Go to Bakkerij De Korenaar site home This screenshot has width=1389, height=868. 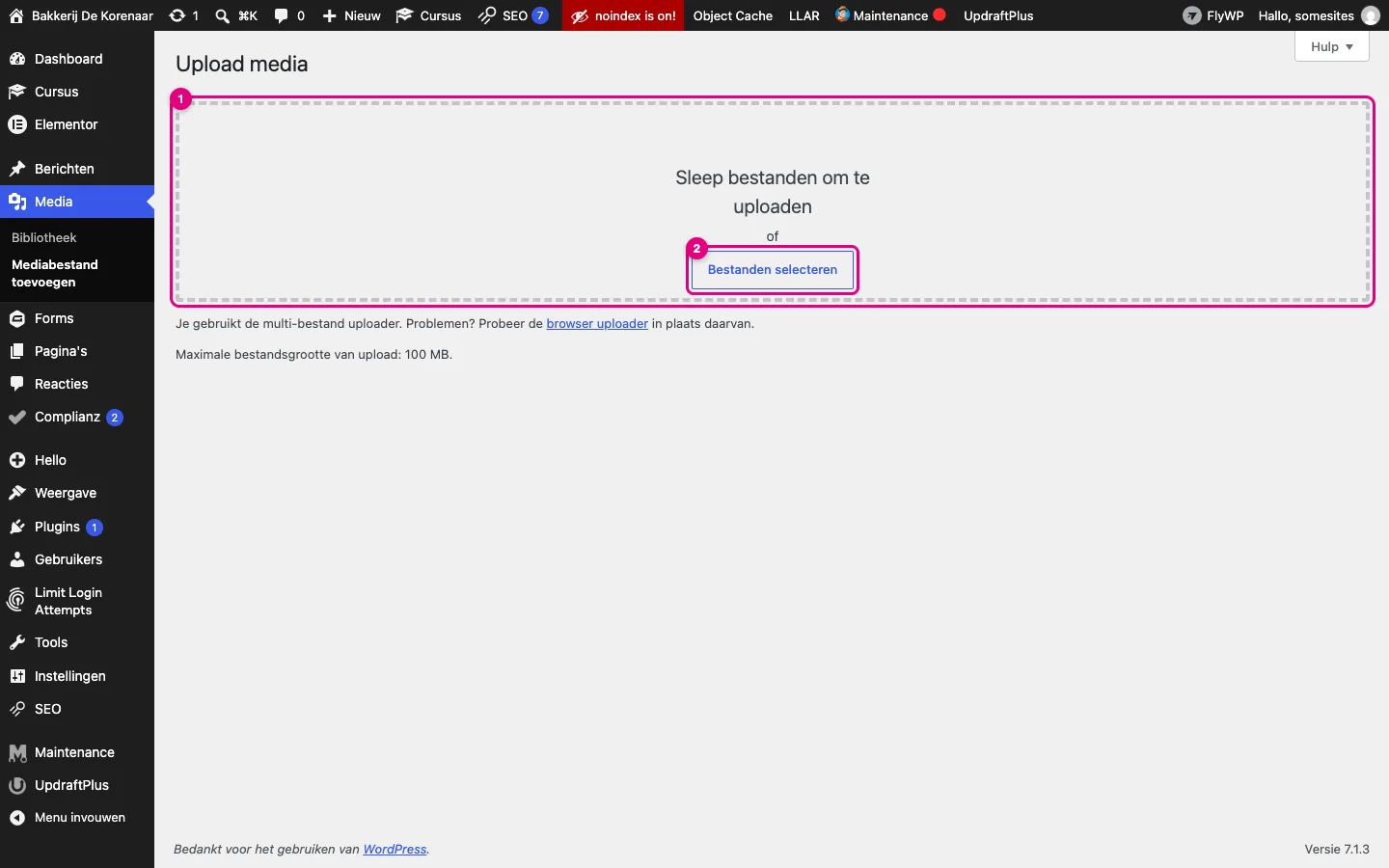[81, 15]
